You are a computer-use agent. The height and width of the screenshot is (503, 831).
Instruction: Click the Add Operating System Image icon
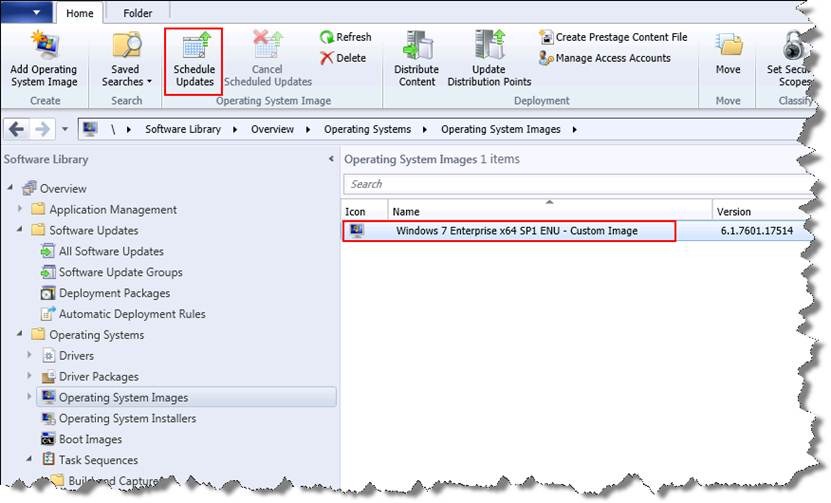point(45,43)
